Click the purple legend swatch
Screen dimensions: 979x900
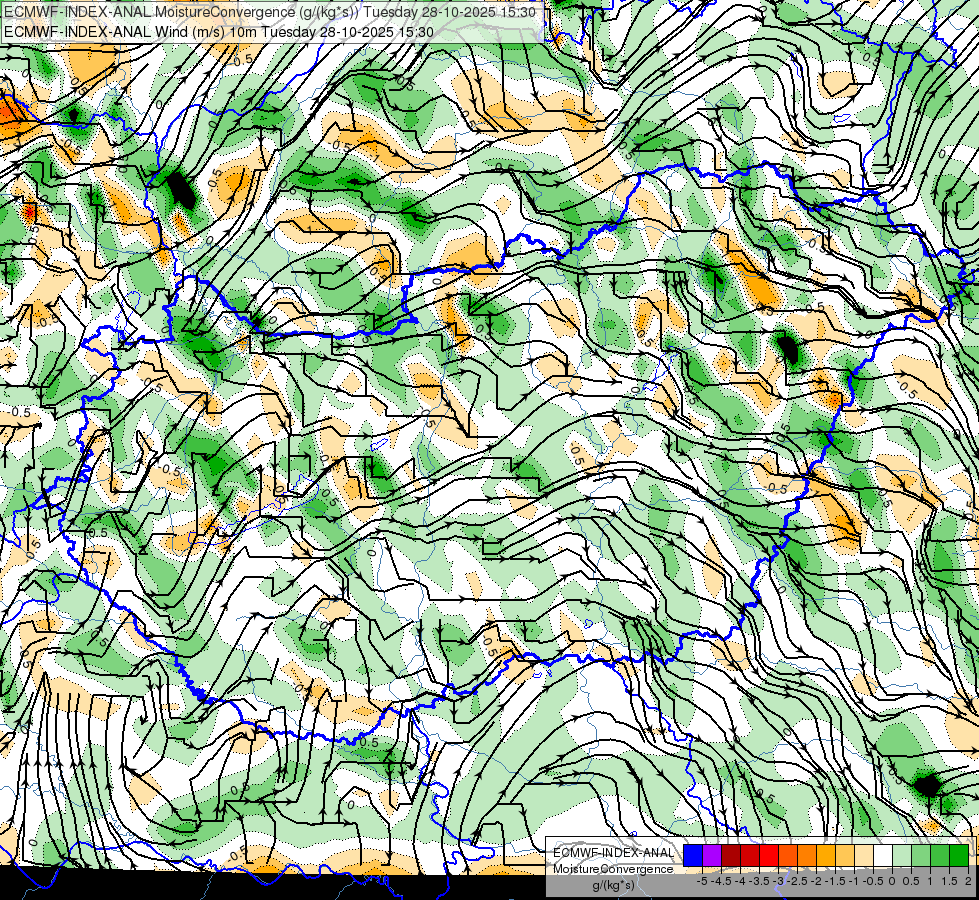712,855
